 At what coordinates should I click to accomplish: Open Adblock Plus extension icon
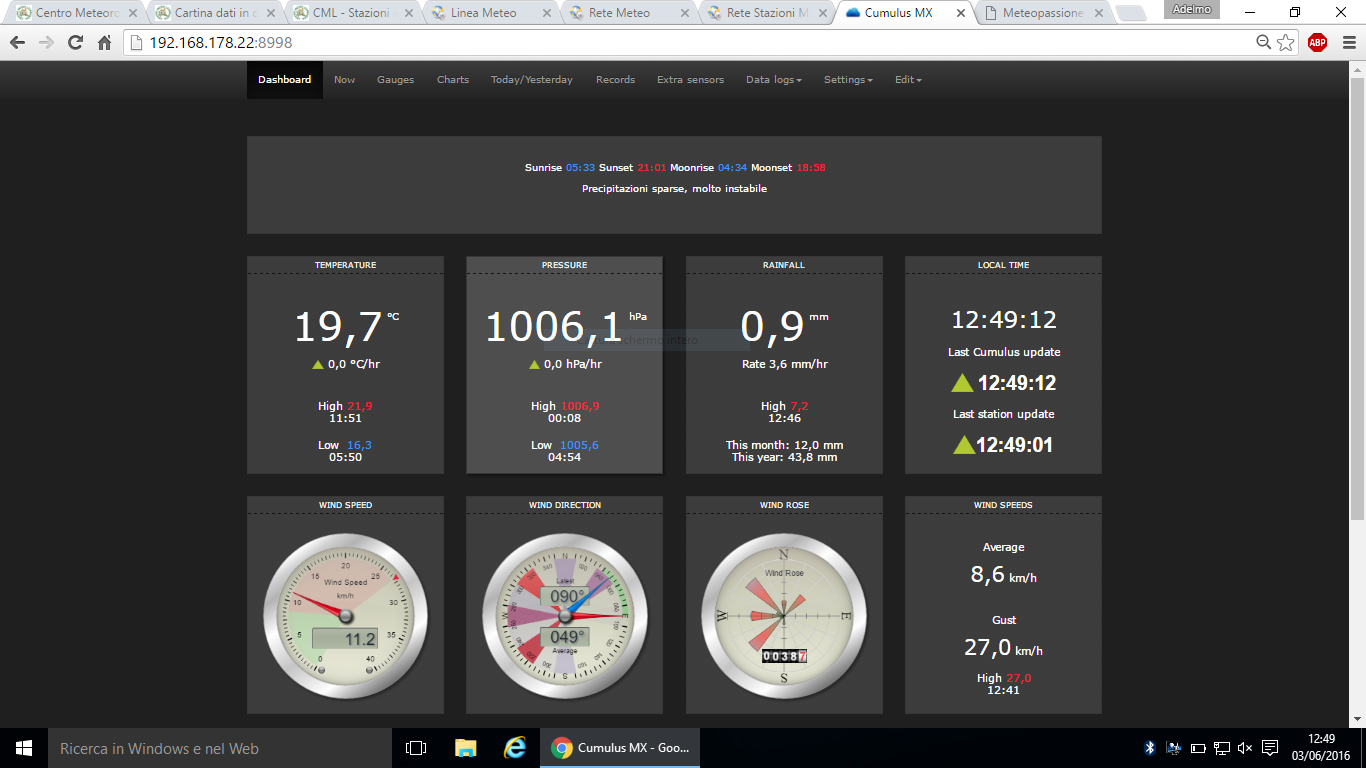pyautogui.click(x=1317, y=42)
